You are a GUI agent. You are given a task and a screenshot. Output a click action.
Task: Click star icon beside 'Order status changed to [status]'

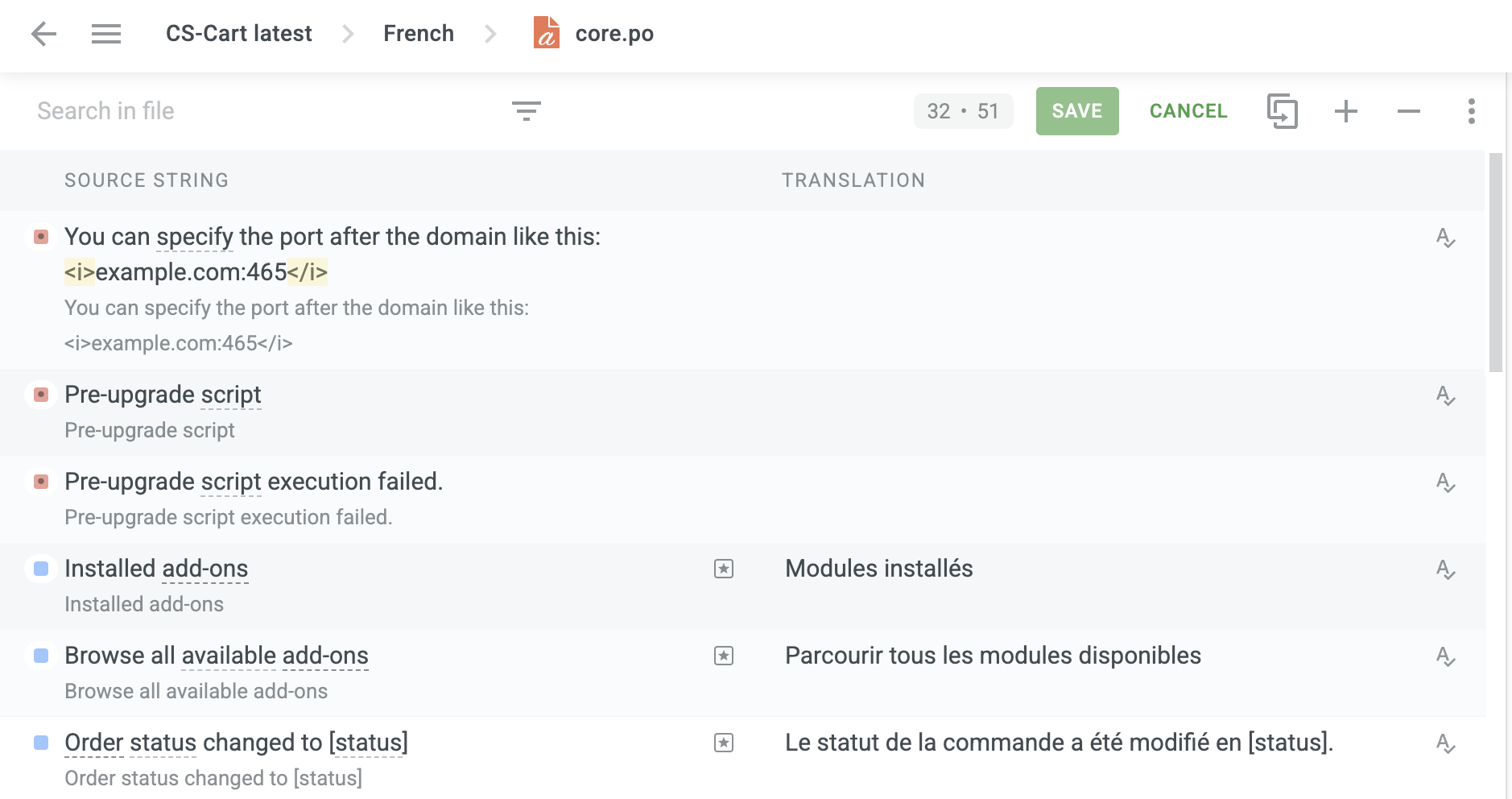(x=724, y=743)
